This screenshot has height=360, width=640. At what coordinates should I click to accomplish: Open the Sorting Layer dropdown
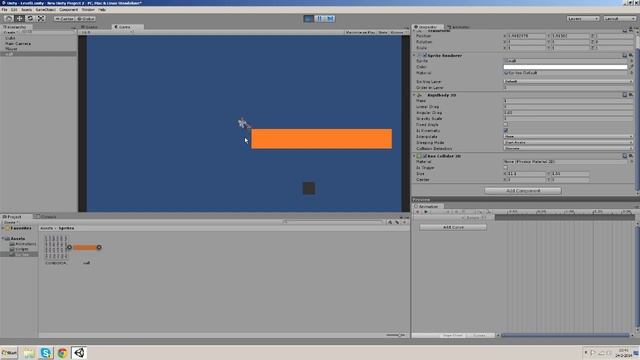tap(568, 82)
